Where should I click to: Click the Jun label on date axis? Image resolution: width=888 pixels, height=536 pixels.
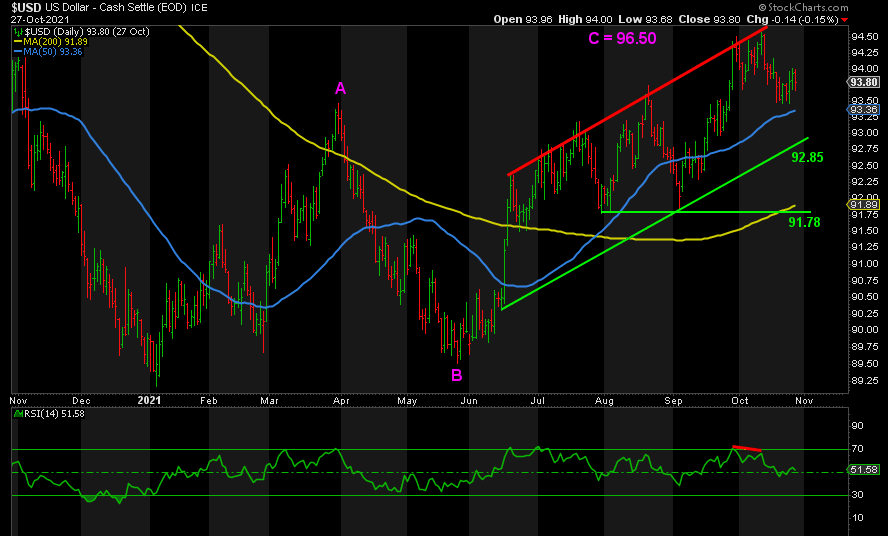pyautogui.click(x=468, y=399)
